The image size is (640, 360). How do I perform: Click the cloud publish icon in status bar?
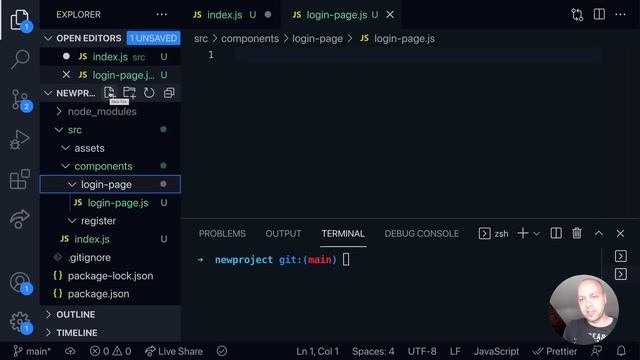pos(70,351)
